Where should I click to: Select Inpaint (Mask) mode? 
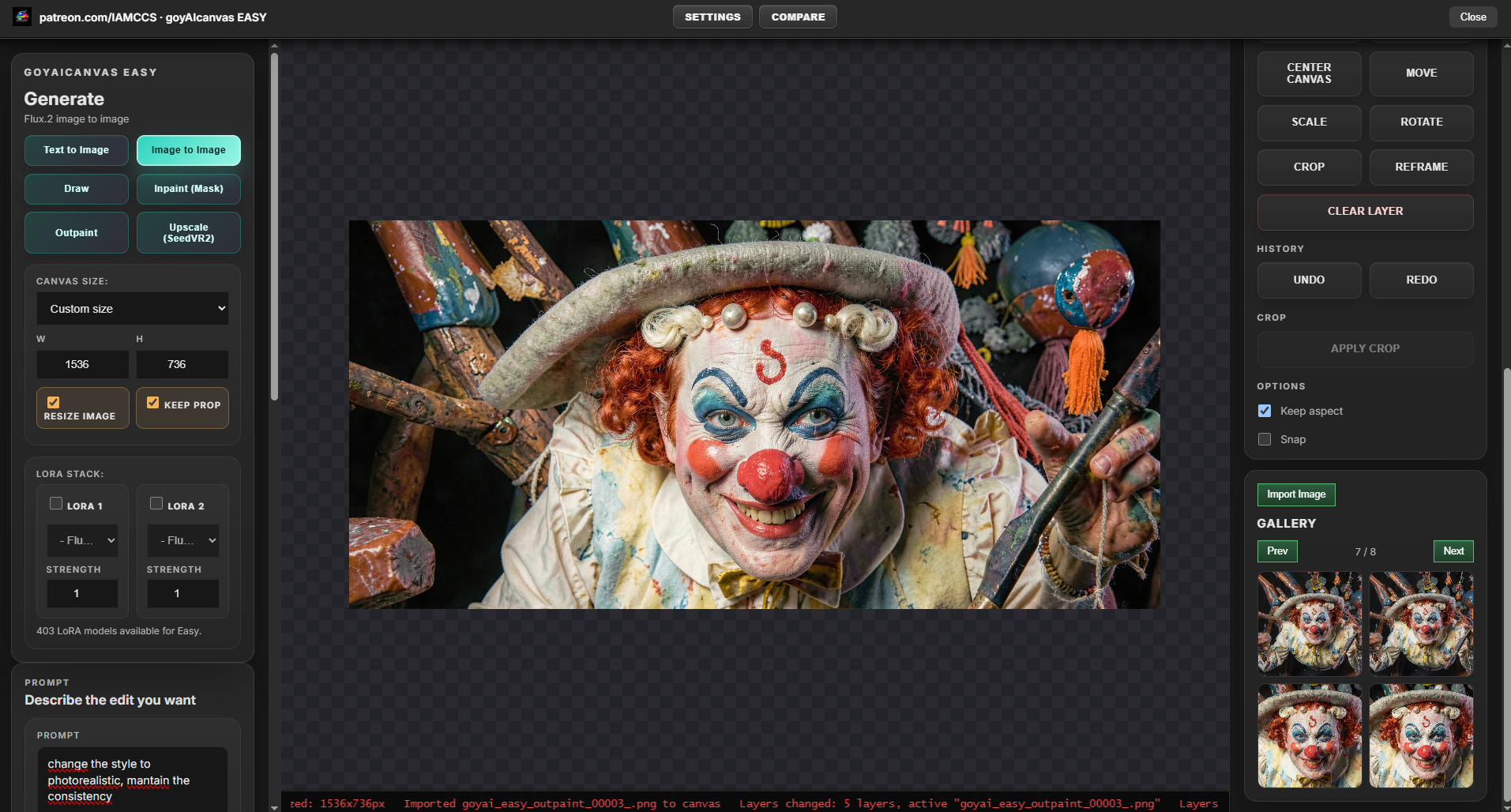click(189, 189)
